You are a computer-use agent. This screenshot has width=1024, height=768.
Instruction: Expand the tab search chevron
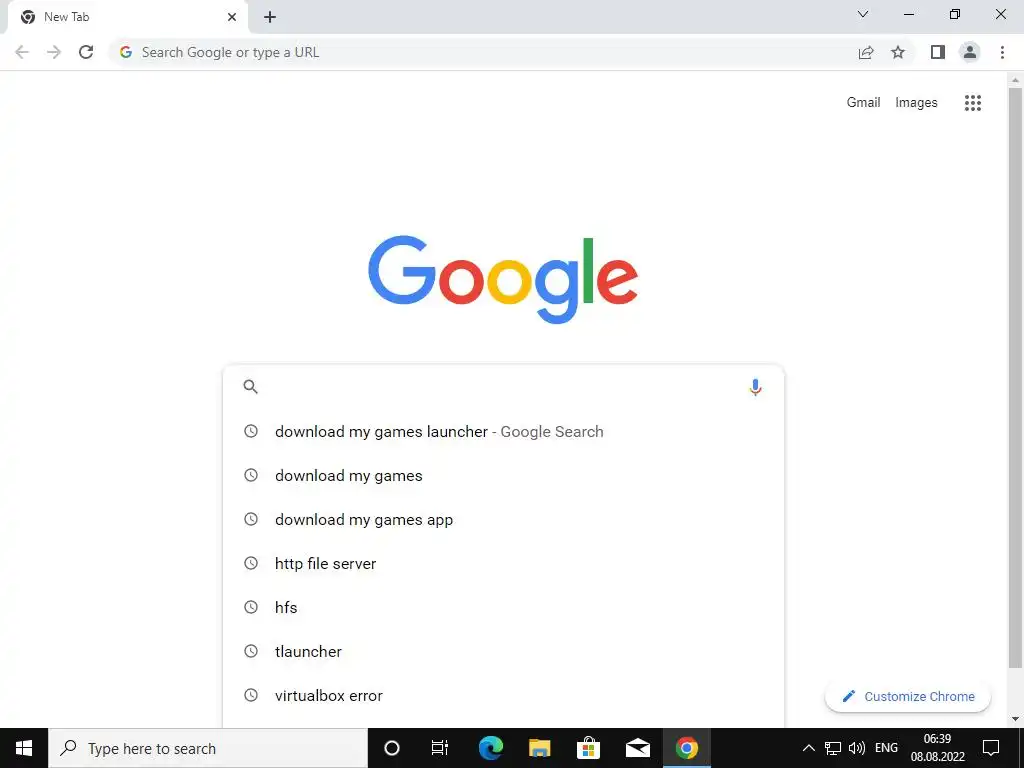pos(863,14)
